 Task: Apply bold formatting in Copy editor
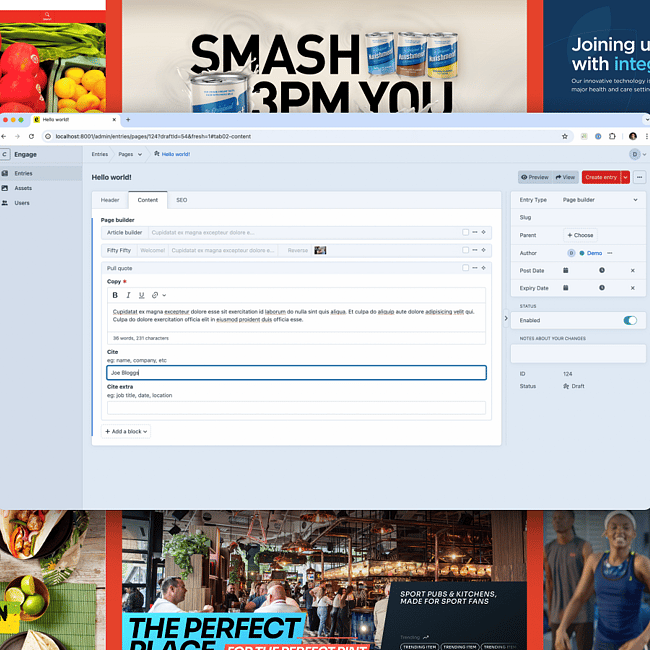(x=115, y=295)
